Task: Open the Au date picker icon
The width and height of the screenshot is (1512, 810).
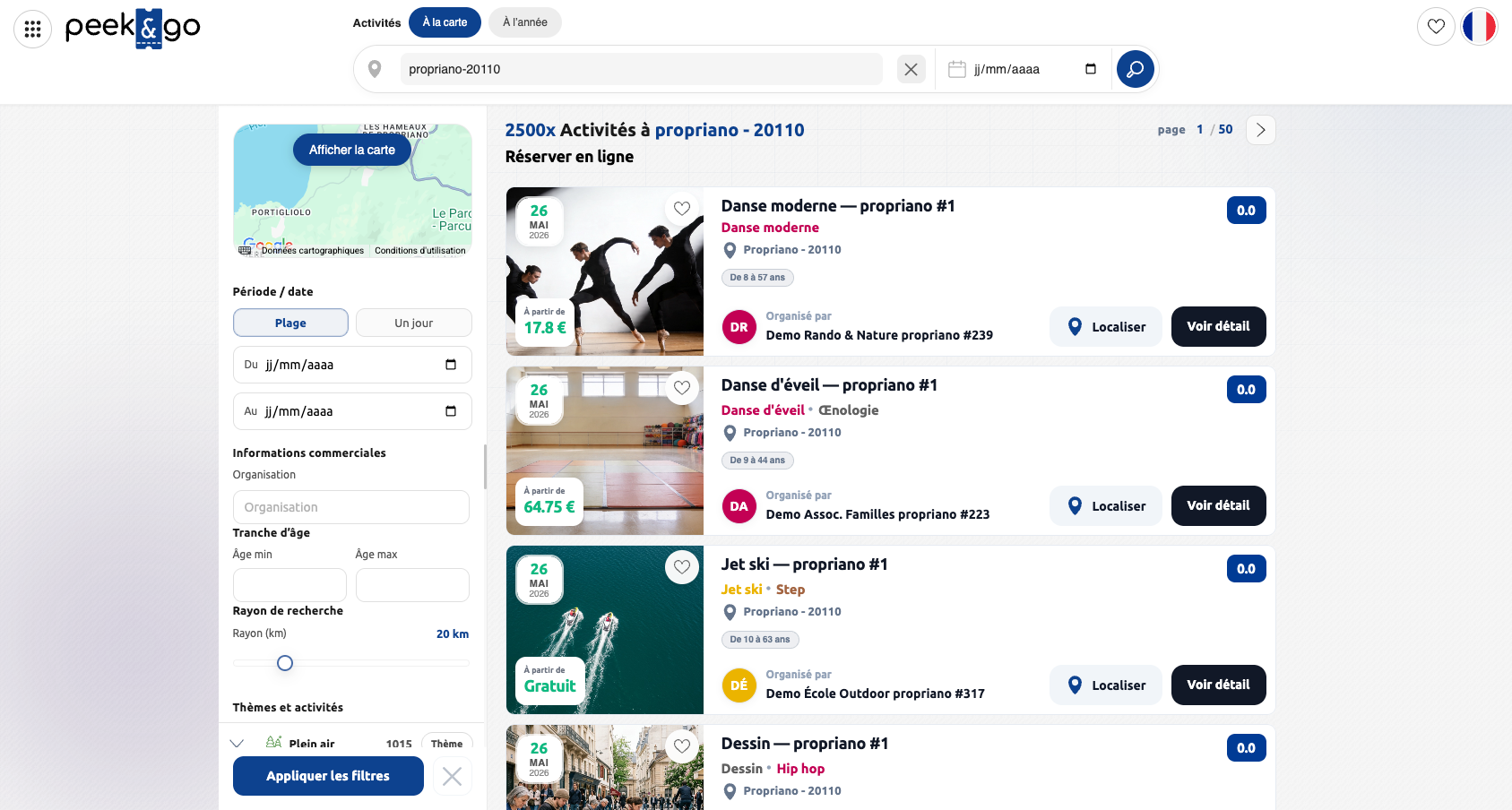Action: coord(451,411)
